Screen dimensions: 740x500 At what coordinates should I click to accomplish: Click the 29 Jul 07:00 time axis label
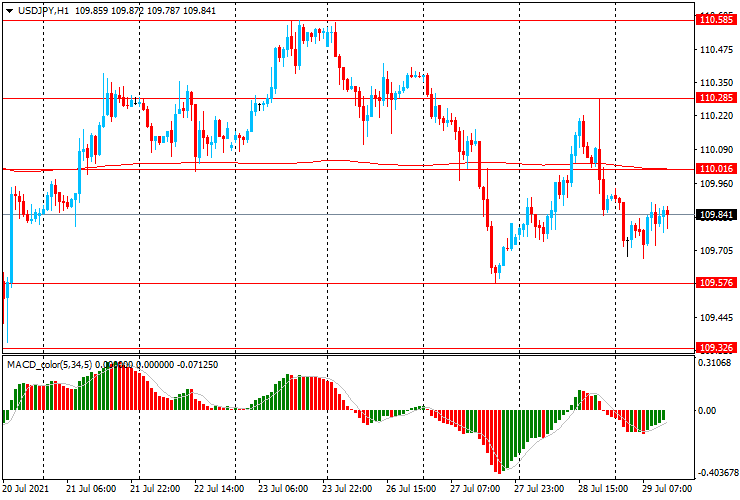(667, 488)
